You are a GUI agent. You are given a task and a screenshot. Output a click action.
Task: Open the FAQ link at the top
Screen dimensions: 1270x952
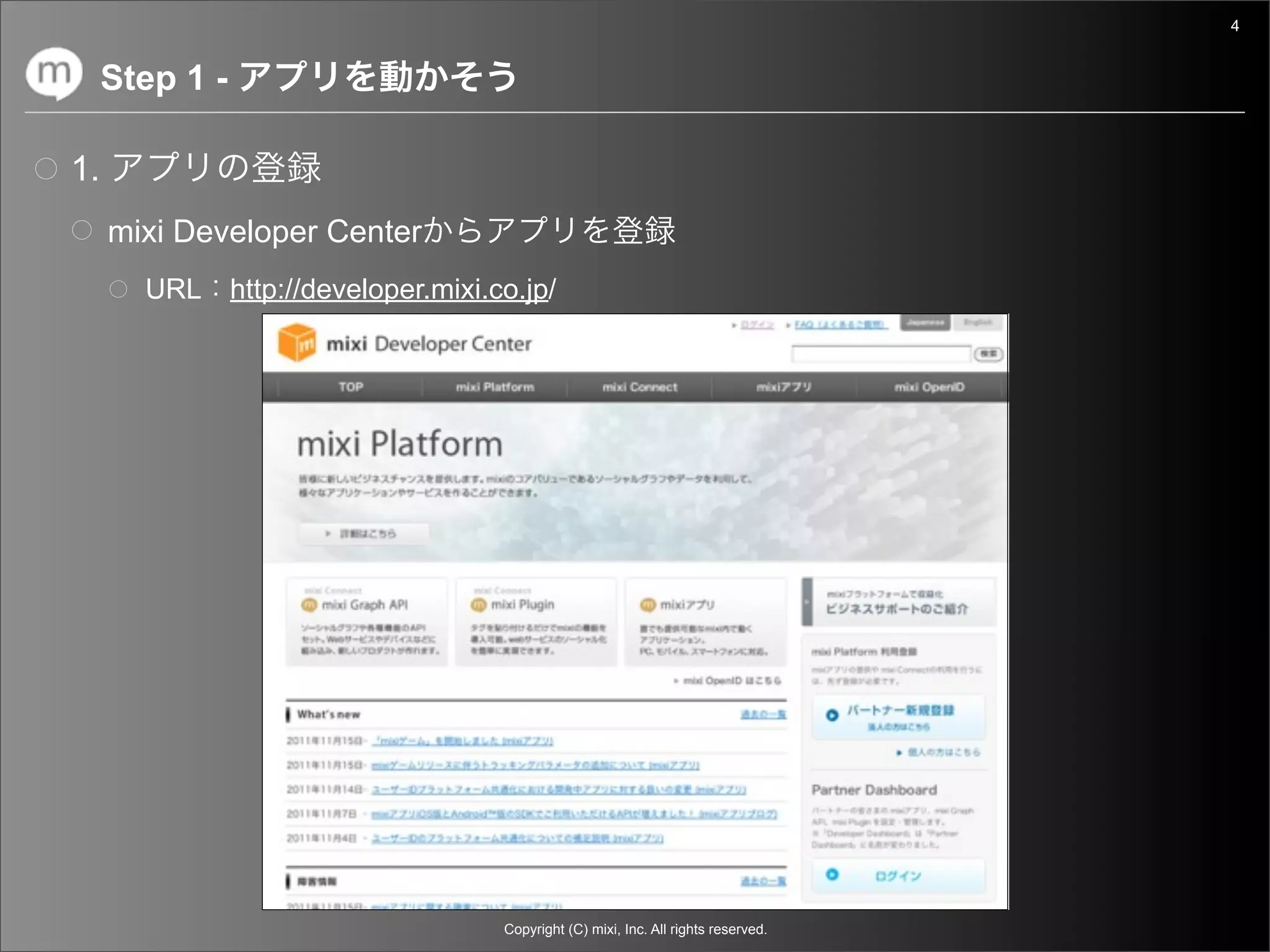(x=840, y=324)
